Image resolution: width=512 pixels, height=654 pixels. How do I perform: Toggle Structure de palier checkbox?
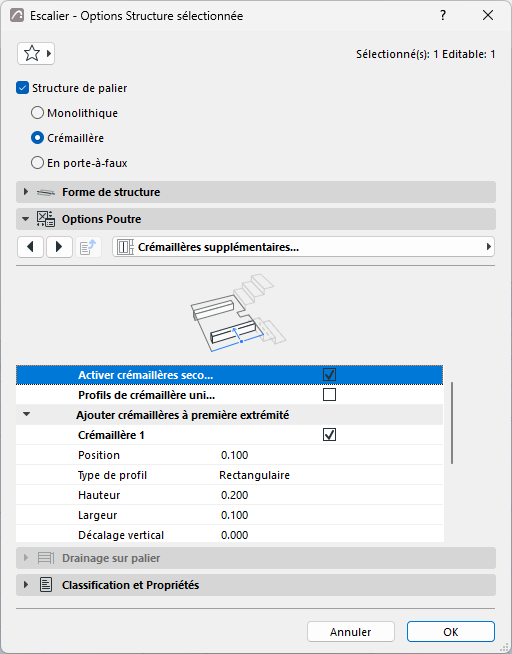point(22,88)
